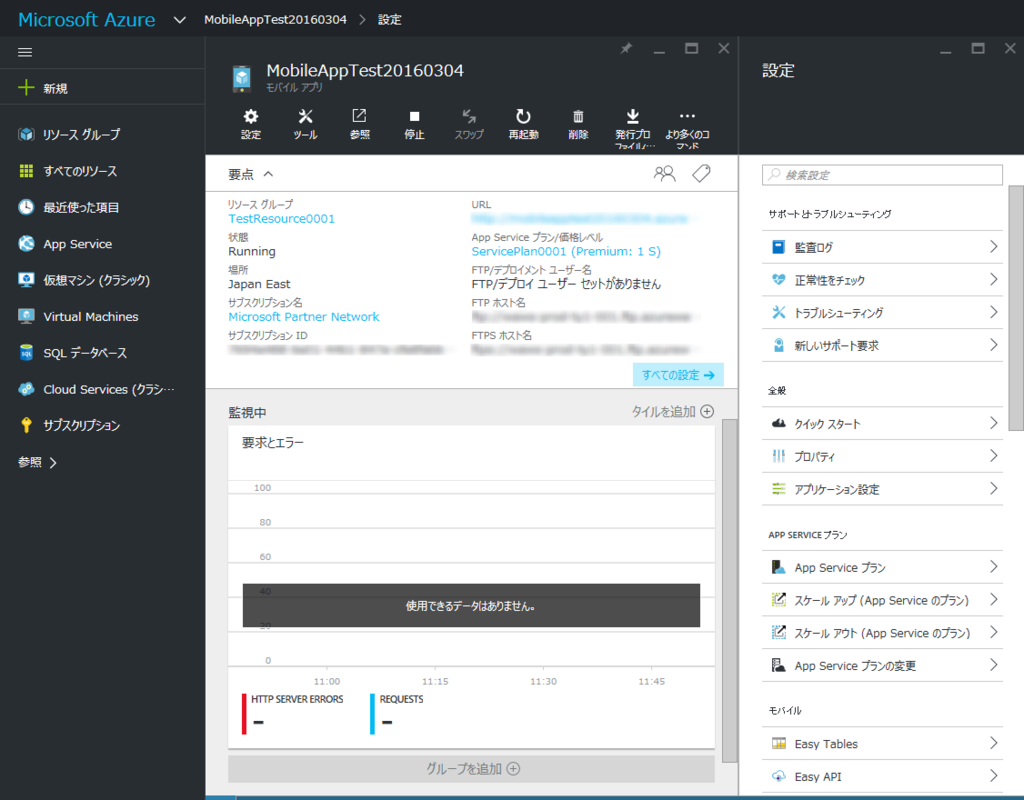Stop the app with 停止 button
Image resolution: width=1024 pixels, height=800 pixels.
[414, 124]
